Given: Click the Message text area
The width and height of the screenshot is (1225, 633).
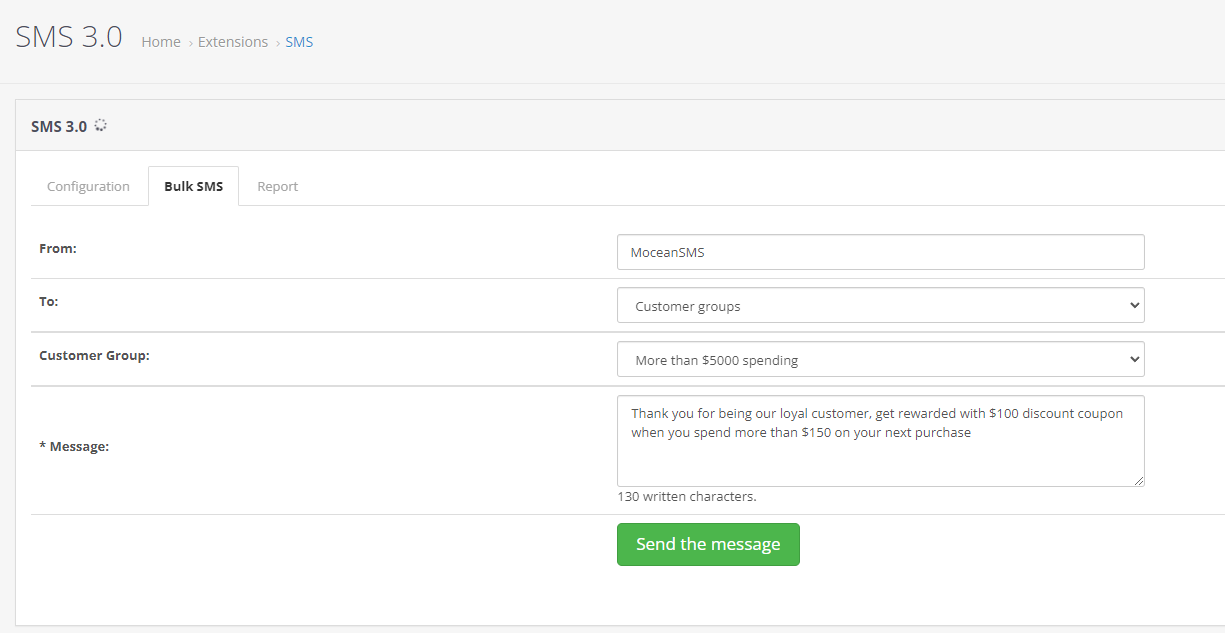Looking at the screenshot, I should click(879, 440).
